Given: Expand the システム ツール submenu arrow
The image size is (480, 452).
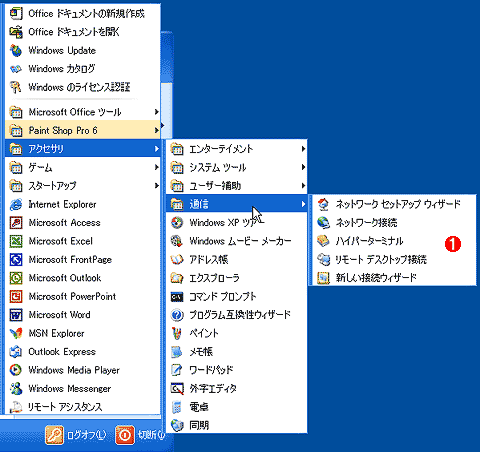Looking at the screenshot, I should click(303, 167).
